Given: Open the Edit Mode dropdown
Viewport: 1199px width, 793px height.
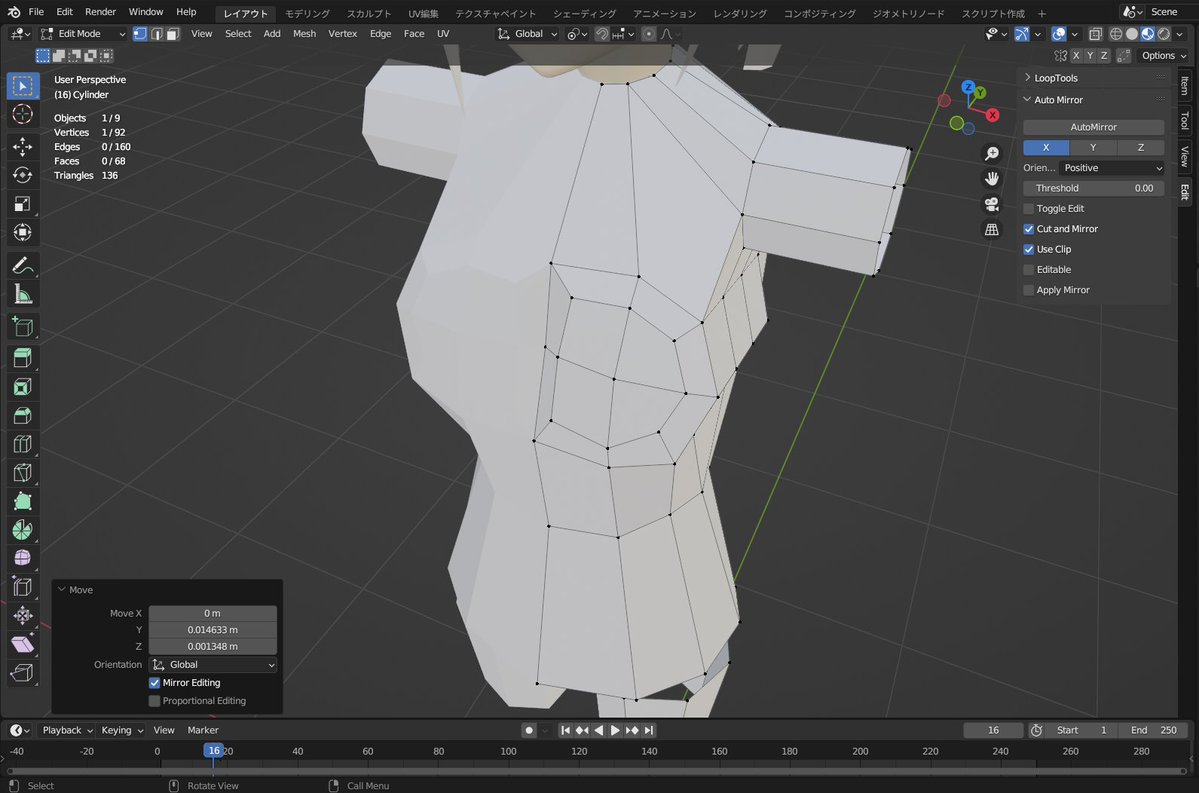Looking at the screenshot, I should pos(83,34).
